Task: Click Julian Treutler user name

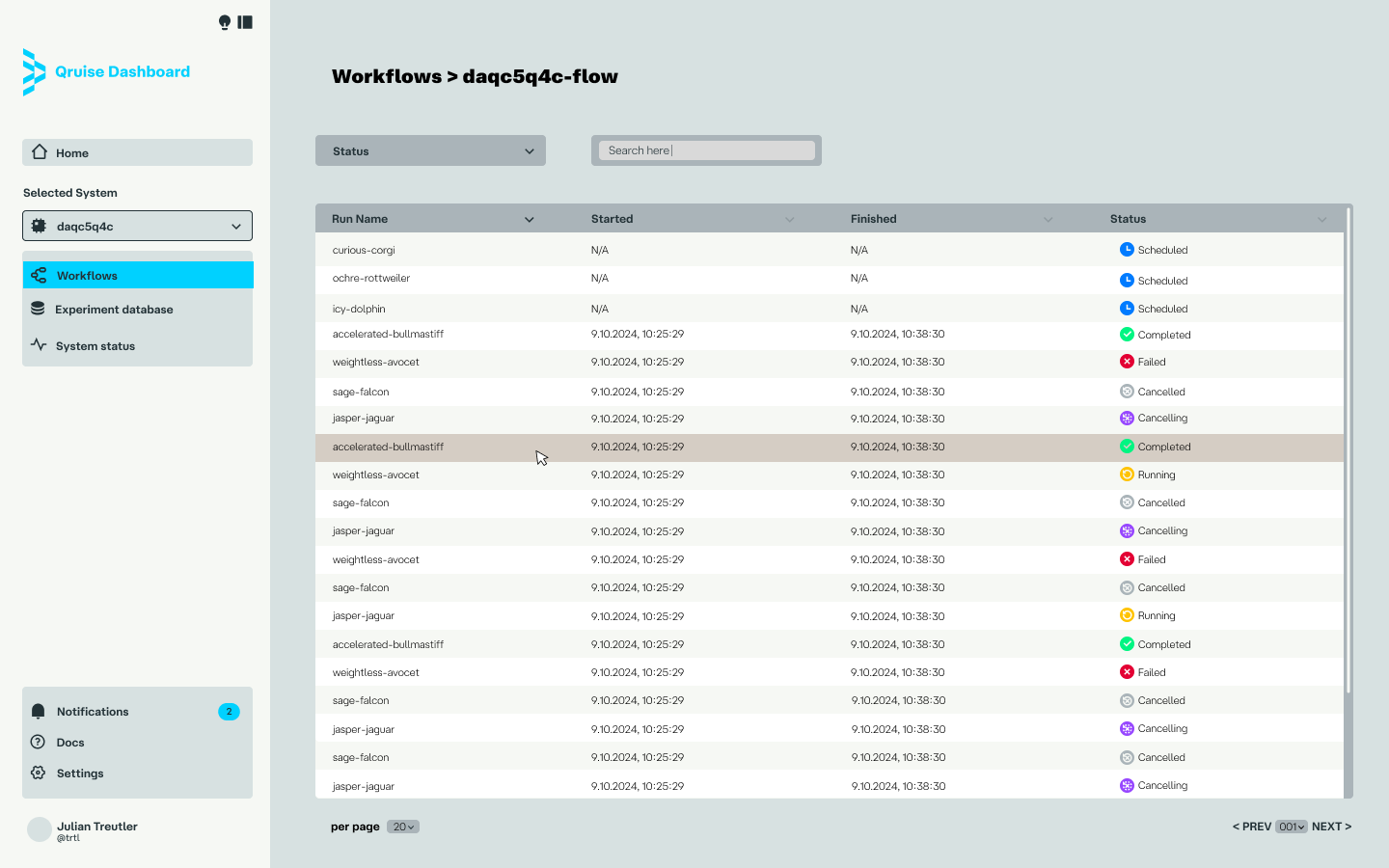Action: [97, 827]
